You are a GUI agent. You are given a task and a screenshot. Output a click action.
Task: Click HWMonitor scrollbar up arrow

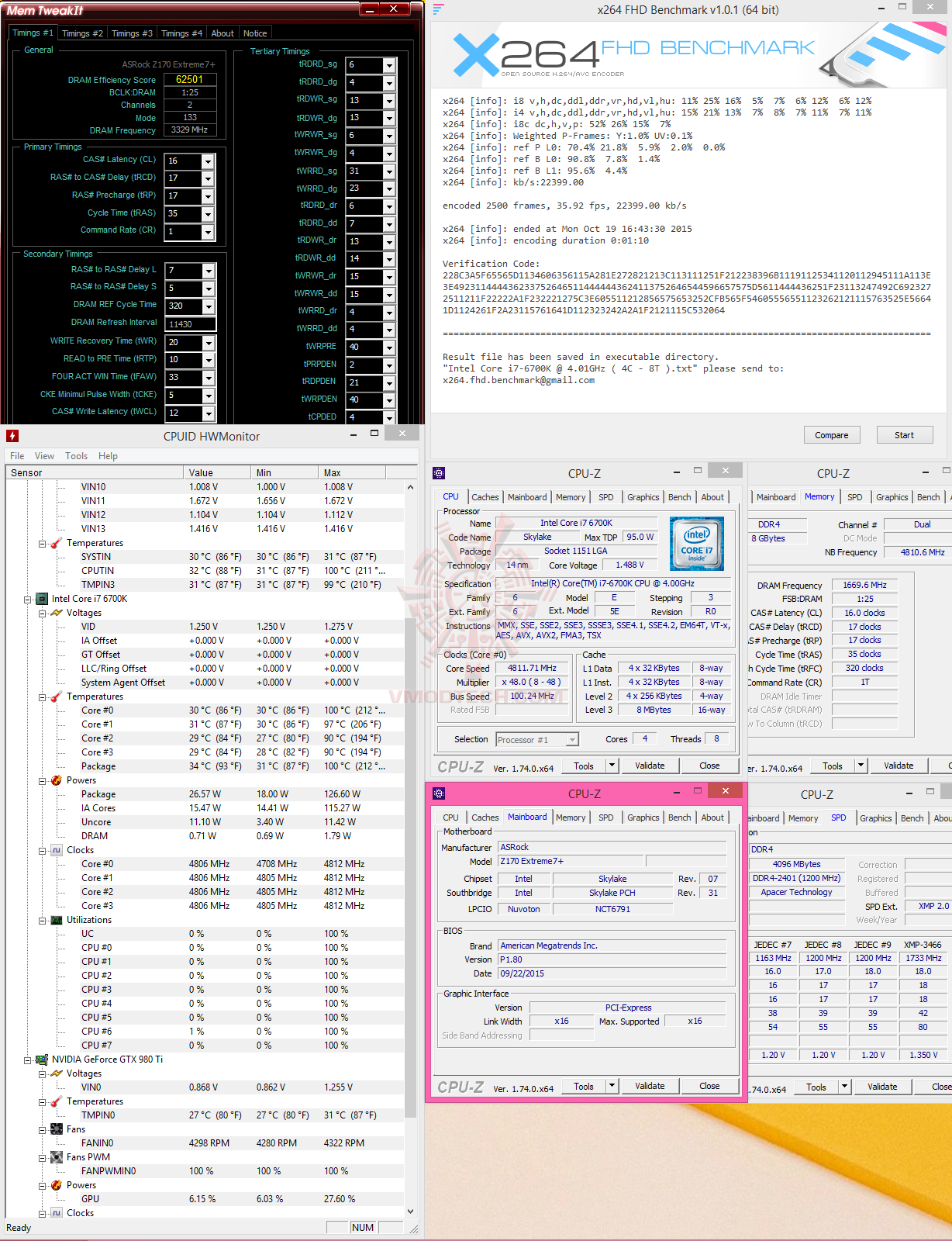[x=410, y=487]
